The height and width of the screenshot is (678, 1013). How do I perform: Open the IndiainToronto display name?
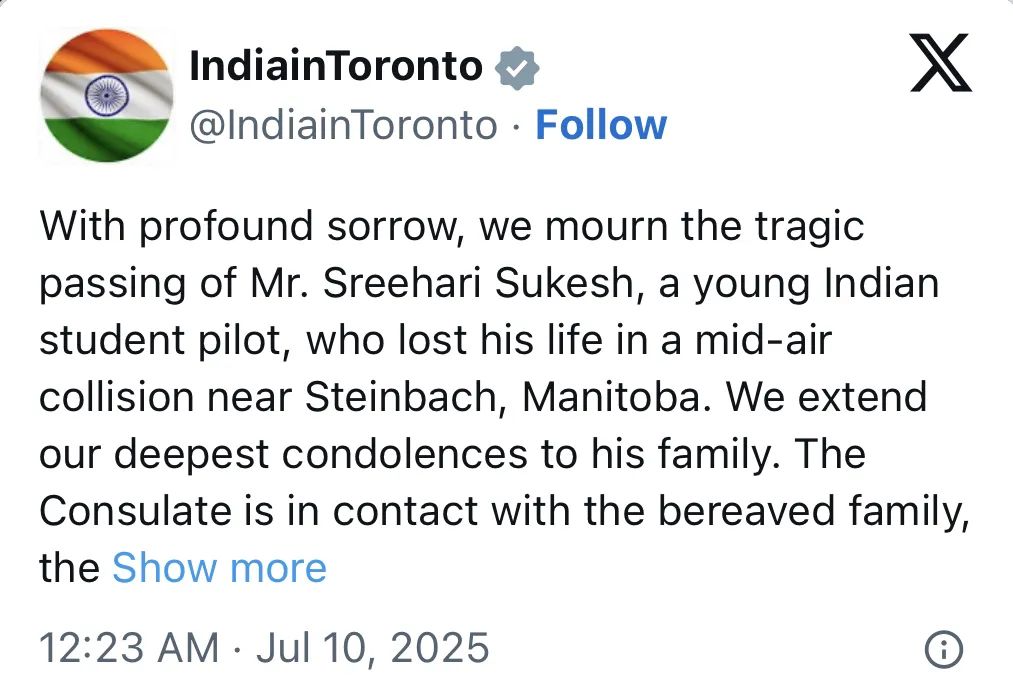[336, 66]
